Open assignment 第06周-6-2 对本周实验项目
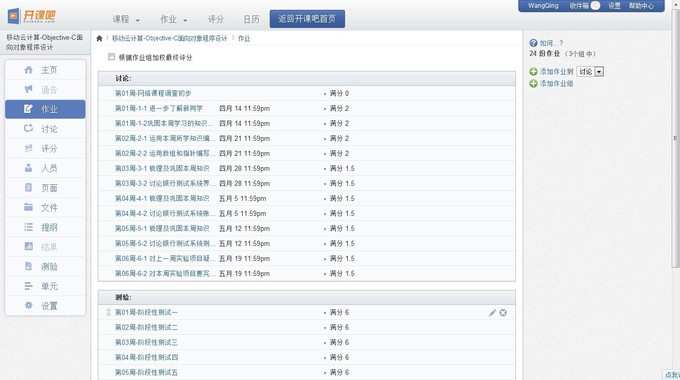The image size is (680, 380). point(165,273)
